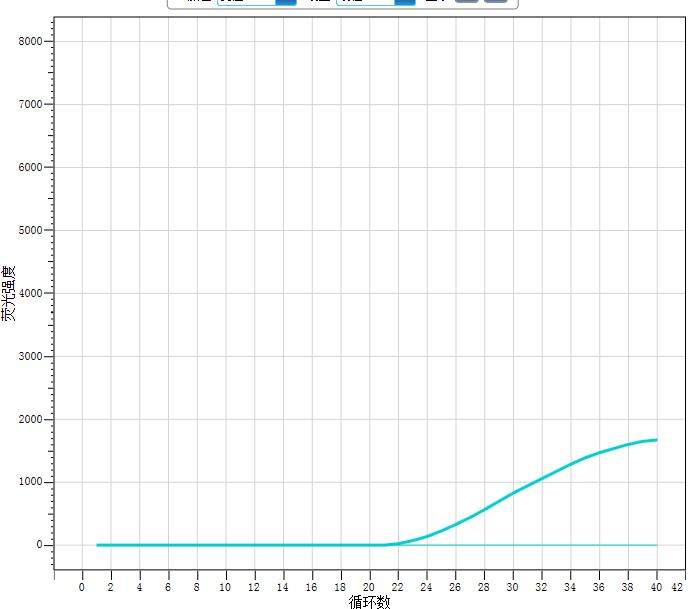Viewport: 690px width, 609px height.
Task: Click cycle number 38 on the x-axis
Action: 628,587
